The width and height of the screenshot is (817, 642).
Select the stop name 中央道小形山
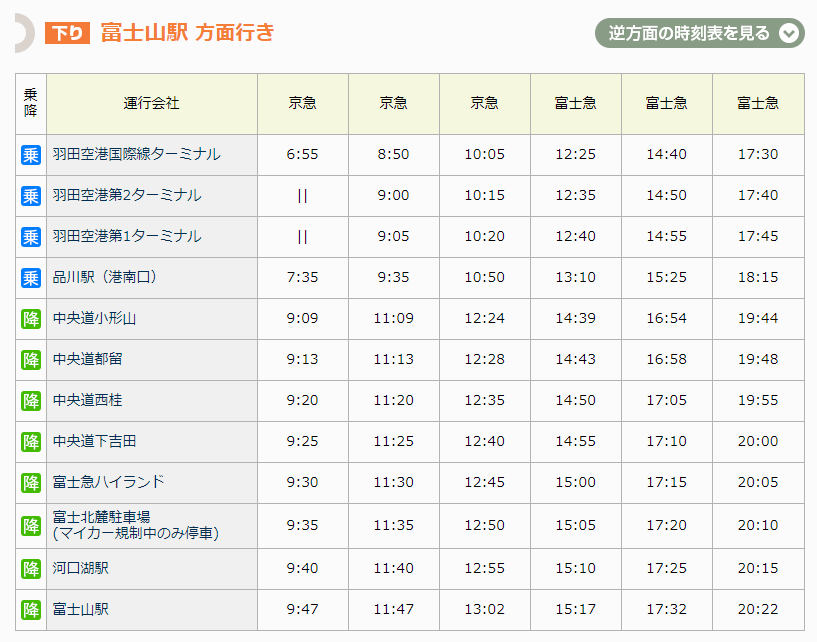coord(94,318)
